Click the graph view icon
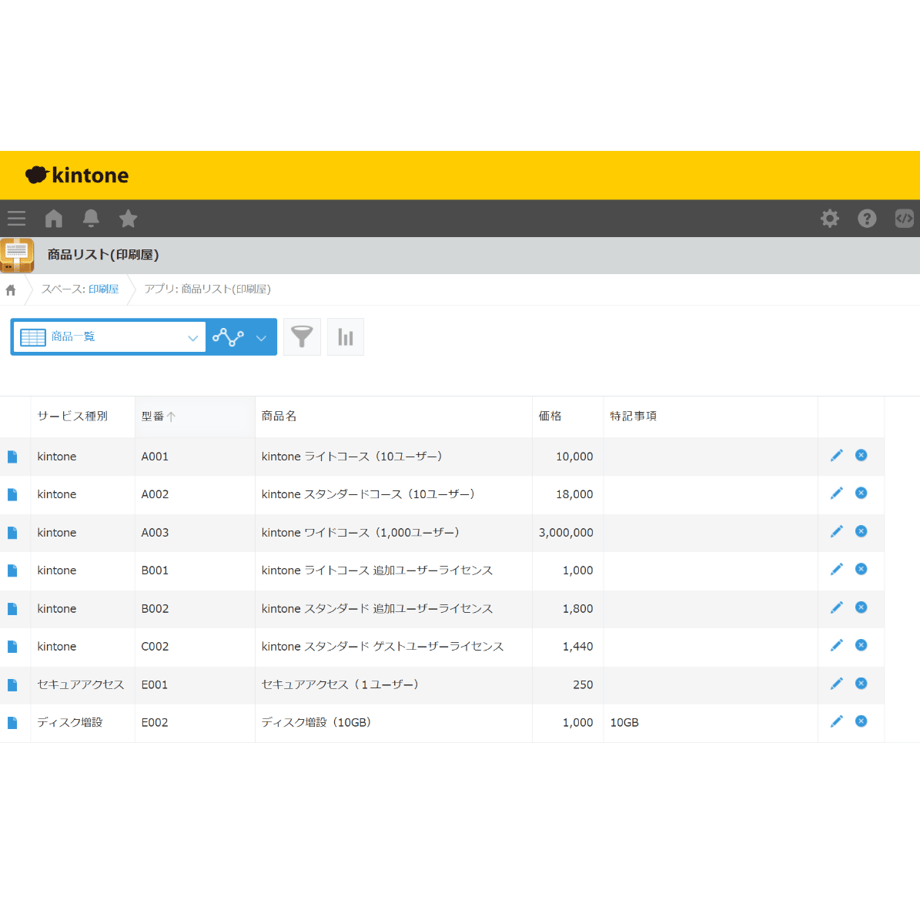 pos(228,337)
